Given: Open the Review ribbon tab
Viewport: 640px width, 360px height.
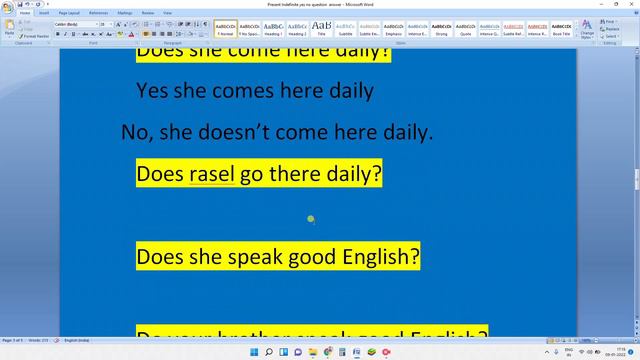Looking at the screenshot, I should 148,13.
